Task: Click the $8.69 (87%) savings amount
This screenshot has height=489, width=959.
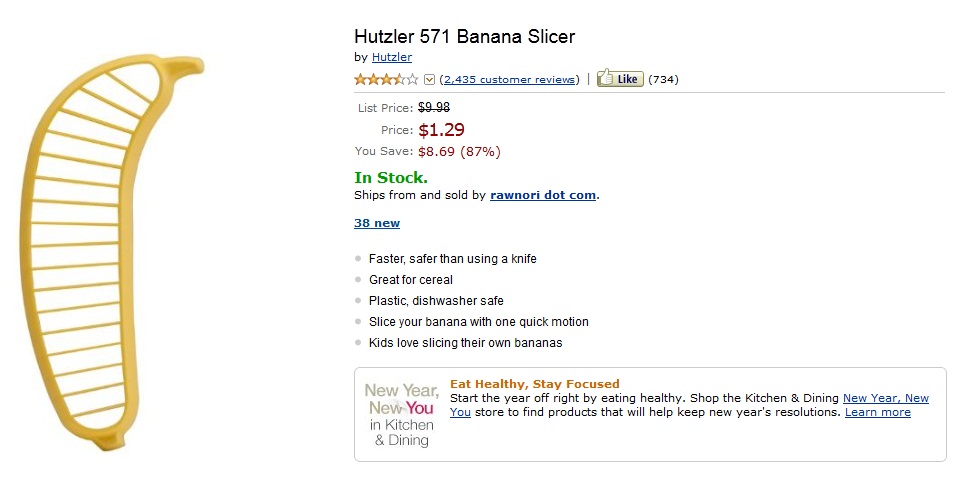Action: (459, 152)
